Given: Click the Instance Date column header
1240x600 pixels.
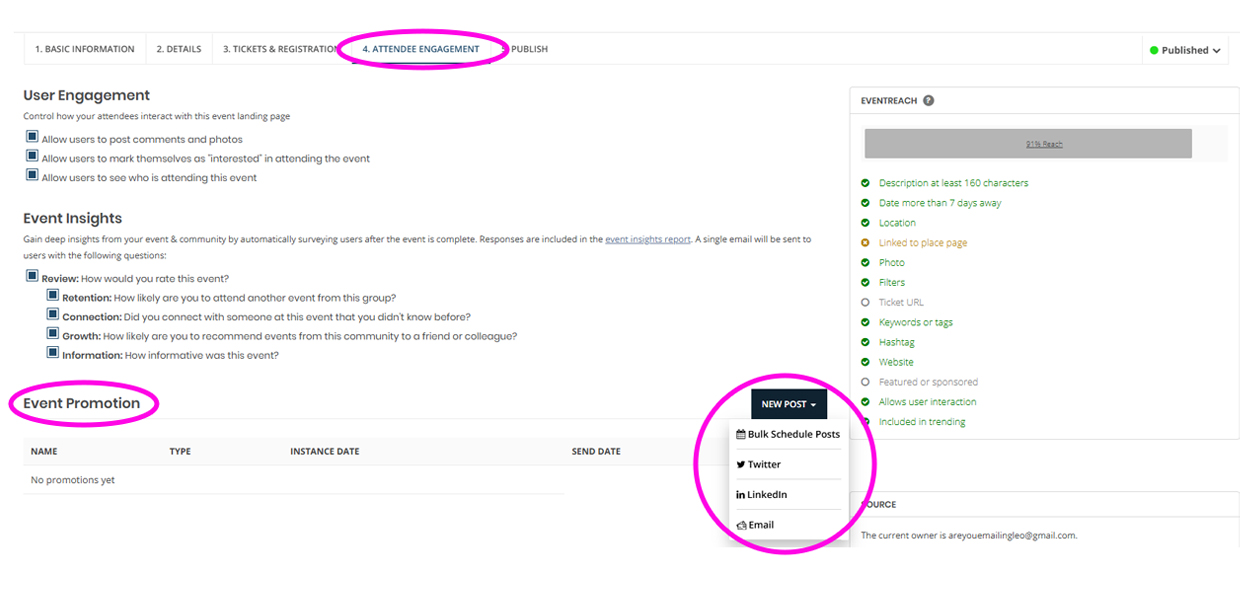Looking at the screenshot, I should click(325, 452).
